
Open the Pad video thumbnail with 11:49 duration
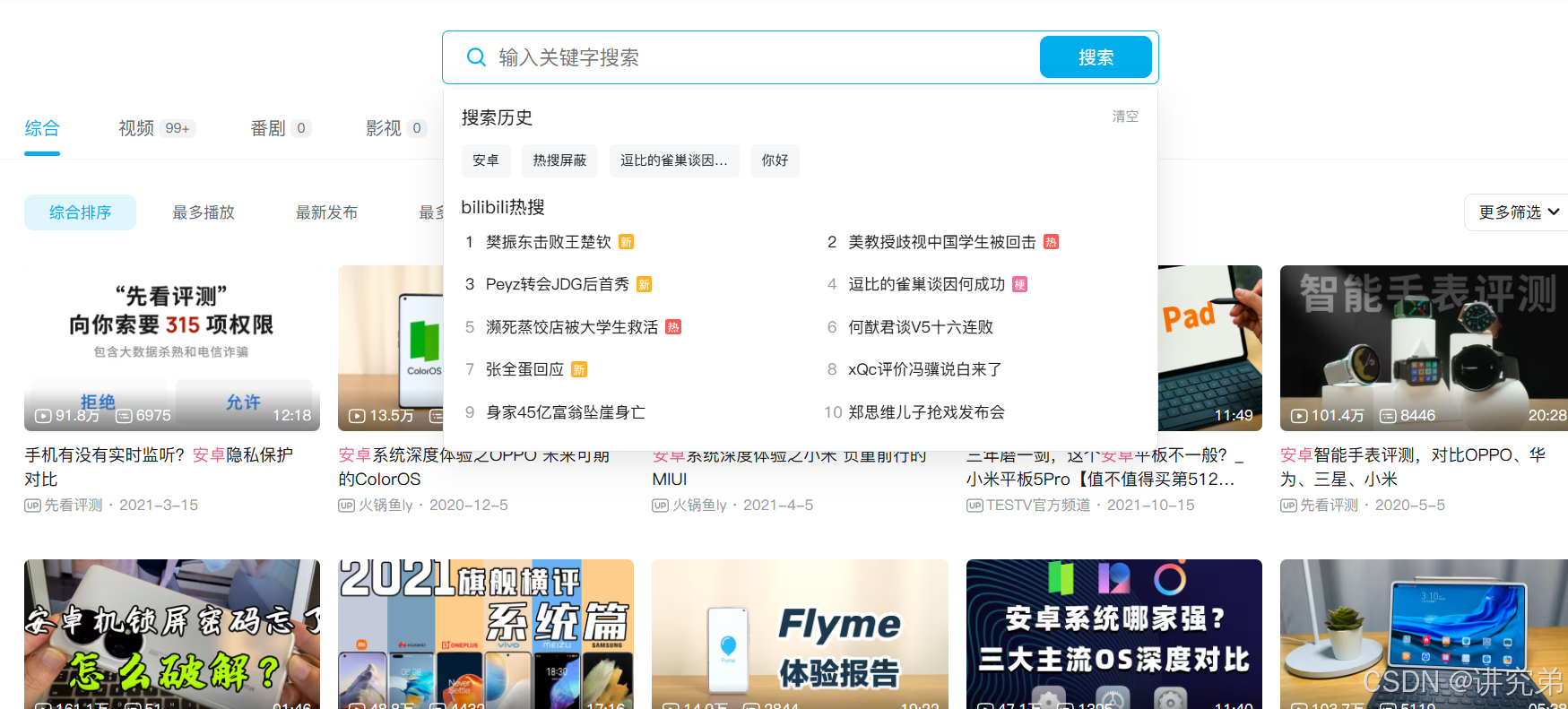[x=1210, y=348]
